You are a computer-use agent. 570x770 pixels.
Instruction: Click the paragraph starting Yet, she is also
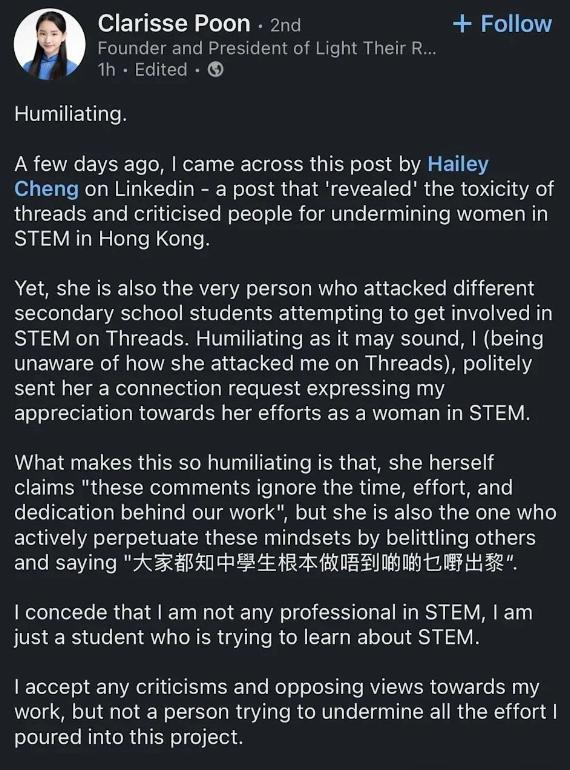click(284, 351)
